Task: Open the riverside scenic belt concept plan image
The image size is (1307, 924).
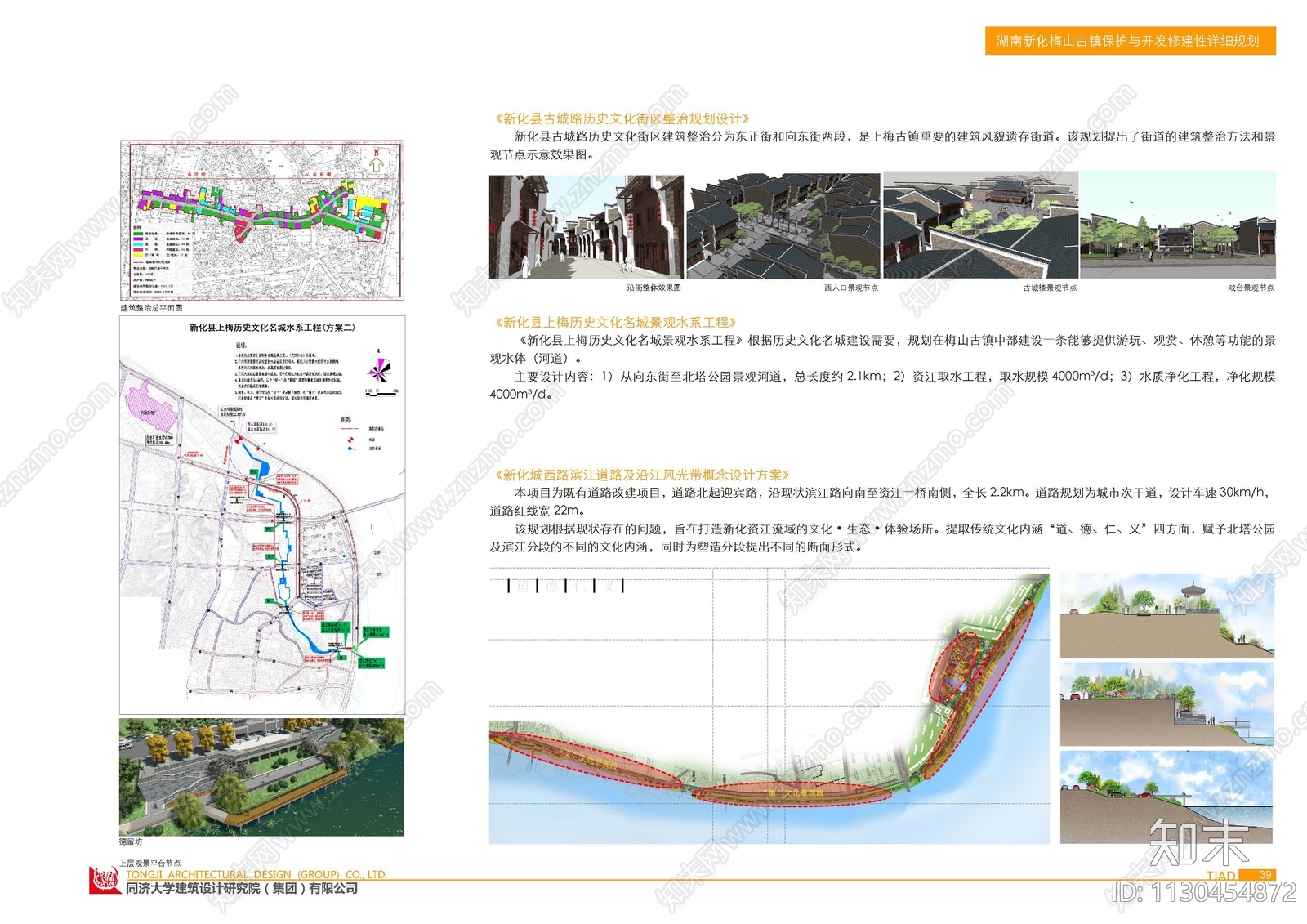Action: click(769, 707)
